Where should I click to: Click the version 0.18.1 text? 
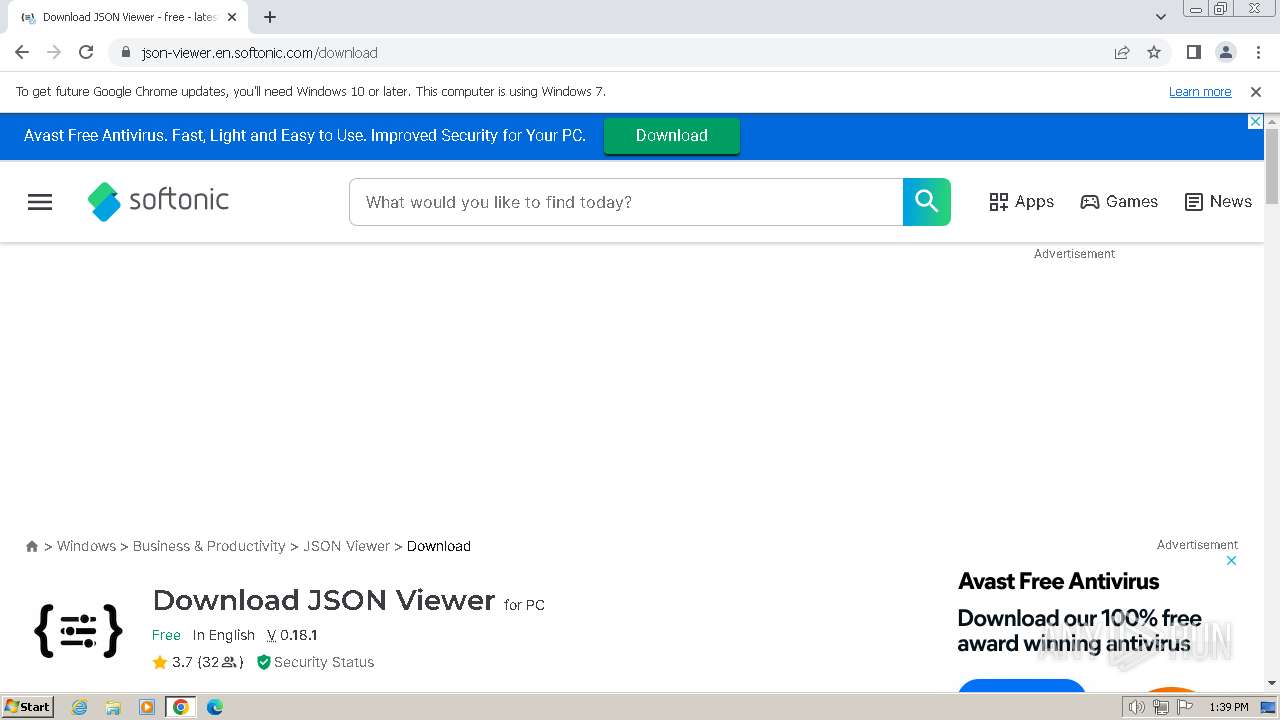click(292, 635)
